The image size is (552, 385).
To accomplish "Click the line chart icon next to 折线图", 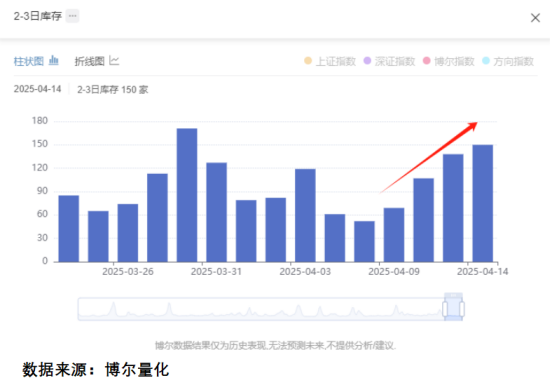I will pos(114,61).
